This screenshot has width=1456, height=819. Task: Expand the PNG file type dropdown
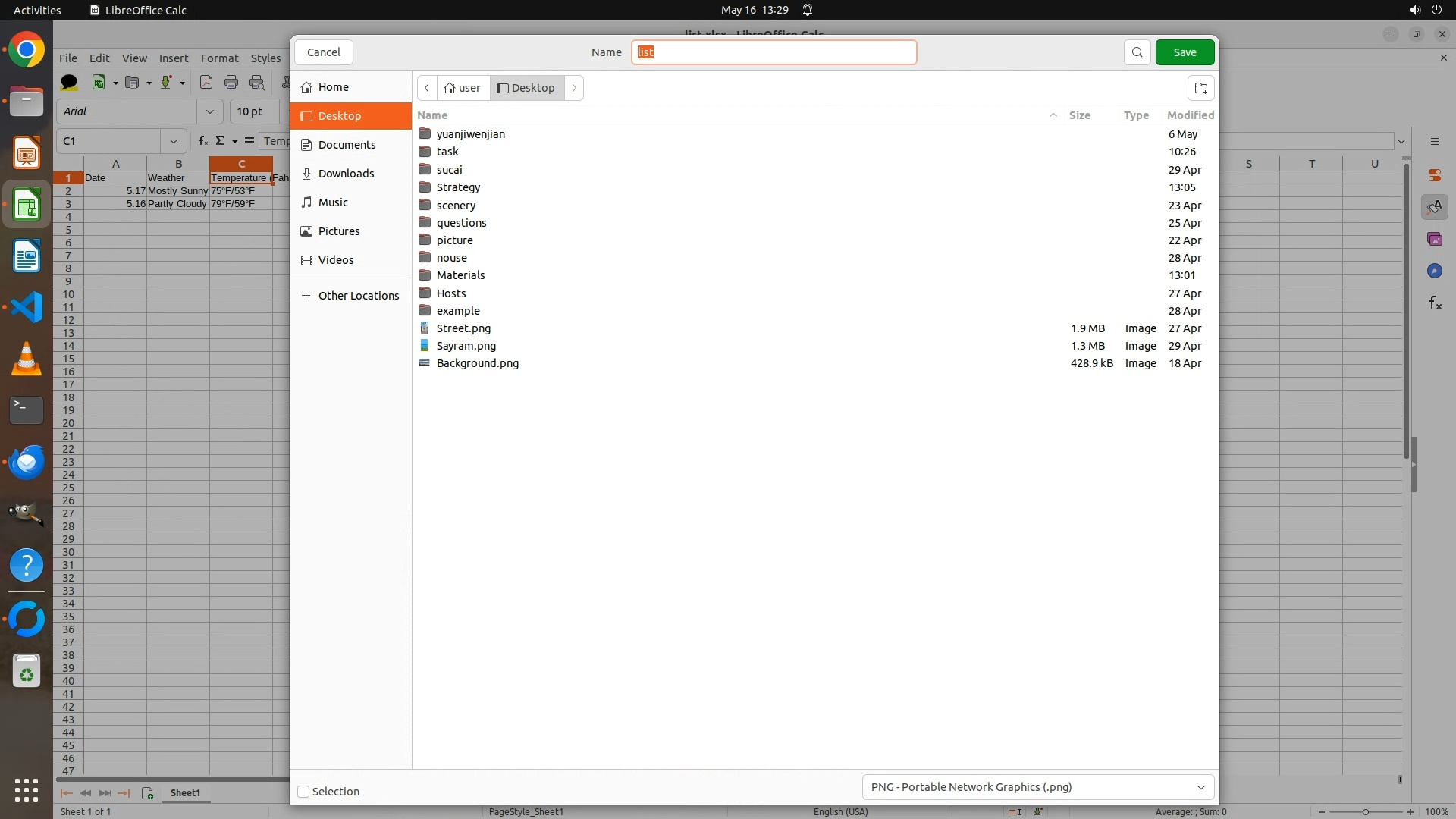pyautogui.click(x=1037, y=787)
